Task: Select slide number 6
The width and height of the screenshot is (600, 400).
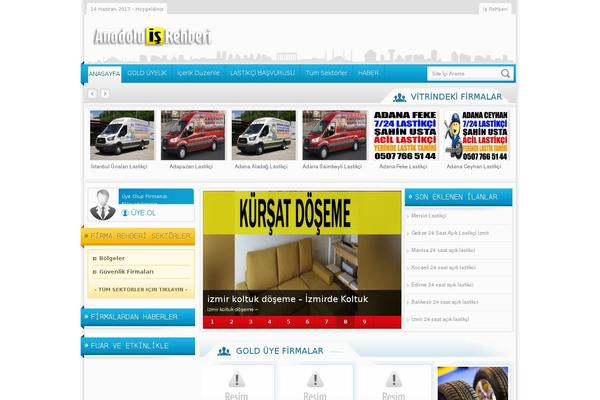Action: pyautogui.click(x=307, y=322)
